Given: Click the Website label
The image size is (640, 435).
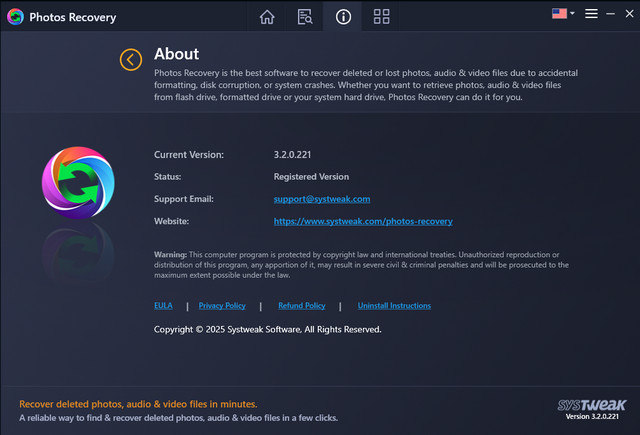Looking at the screenshot, I should [x=171, y=221].
